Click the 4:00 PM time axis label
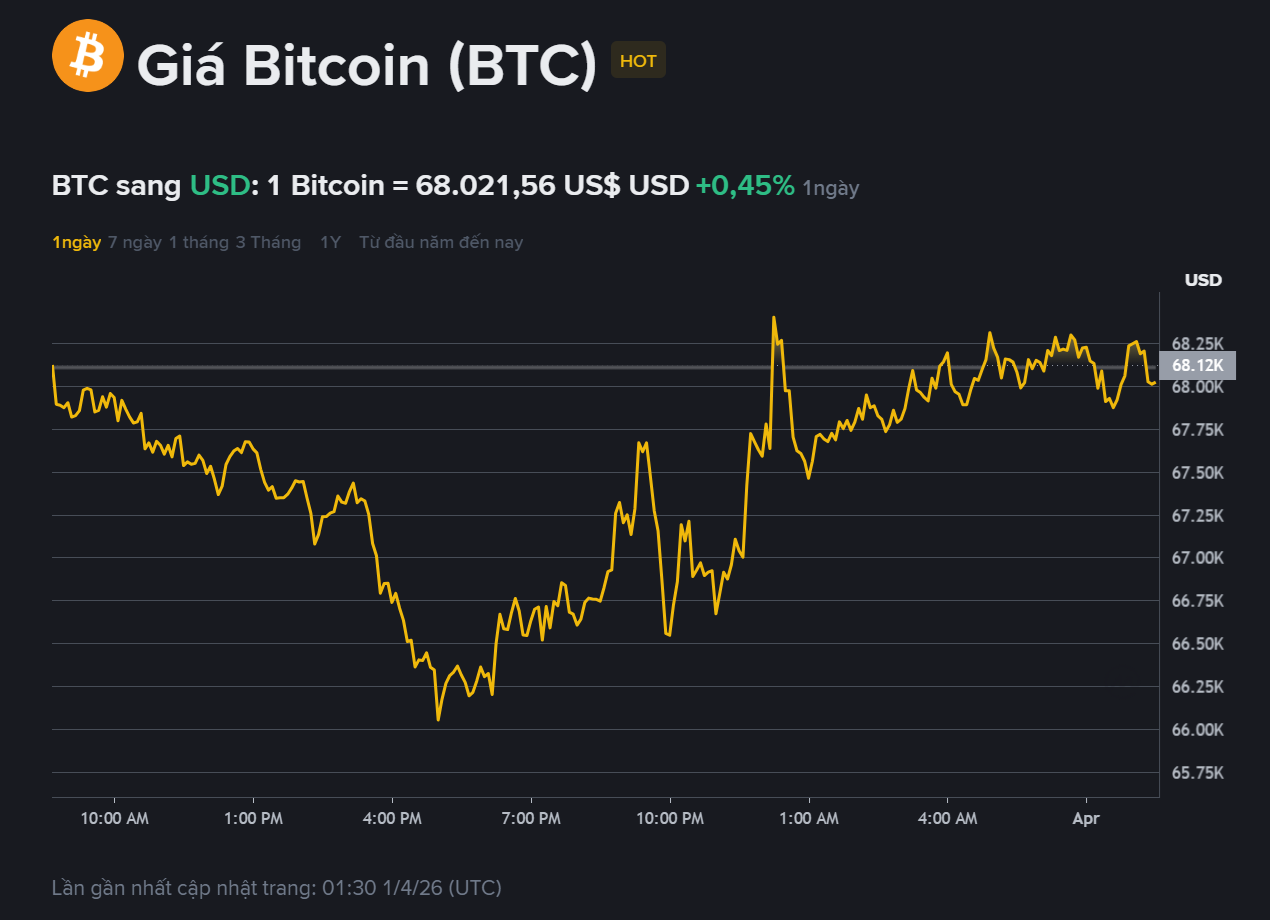 click(394, 818)
